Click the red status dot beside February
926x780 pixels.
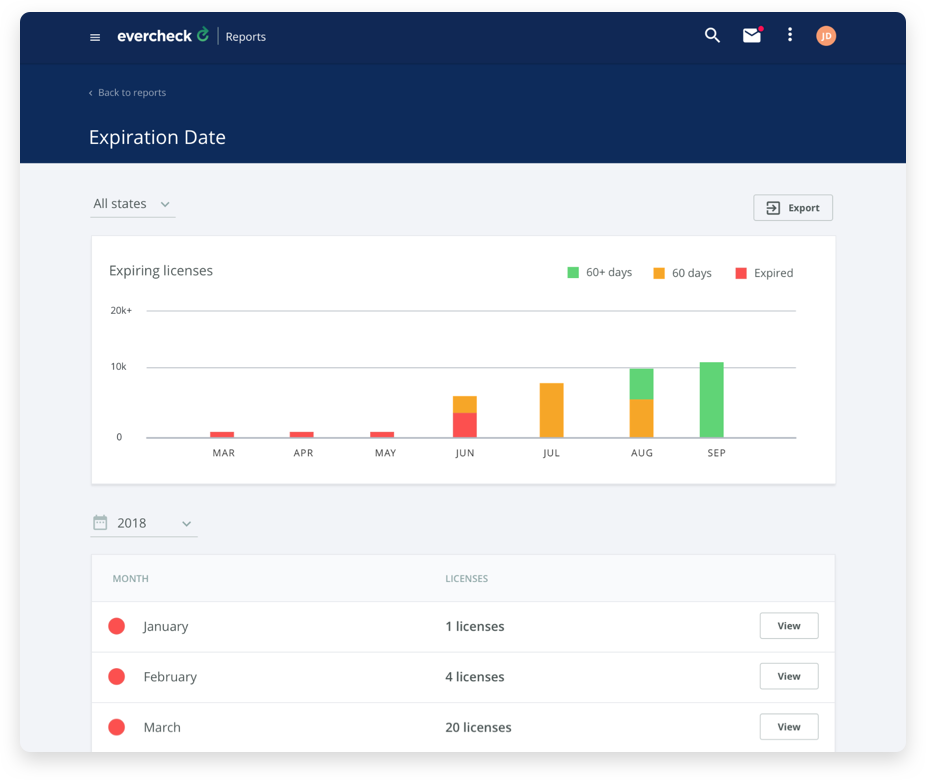(x=116, y=676)
